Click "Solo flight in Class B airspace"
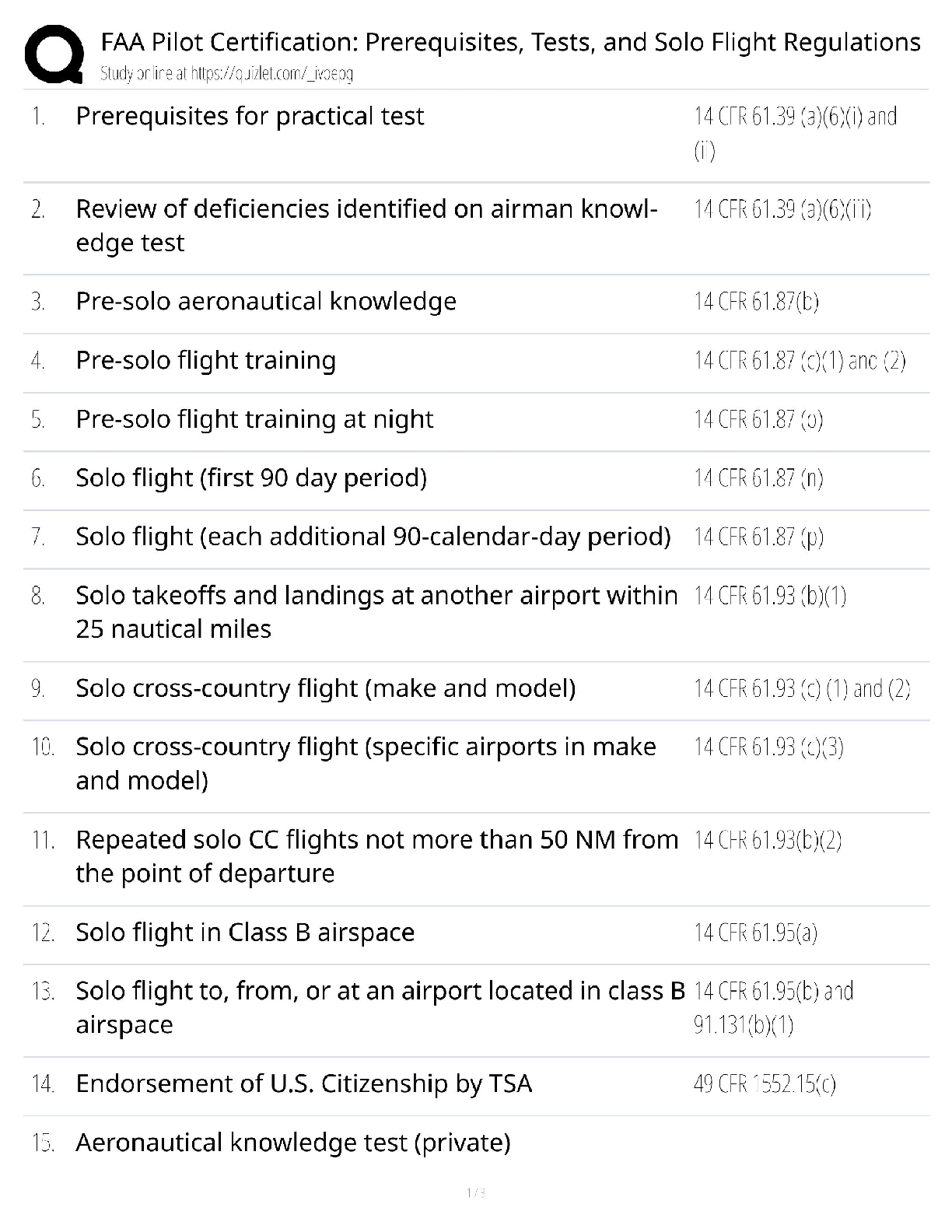 click(x=245, y=933)
